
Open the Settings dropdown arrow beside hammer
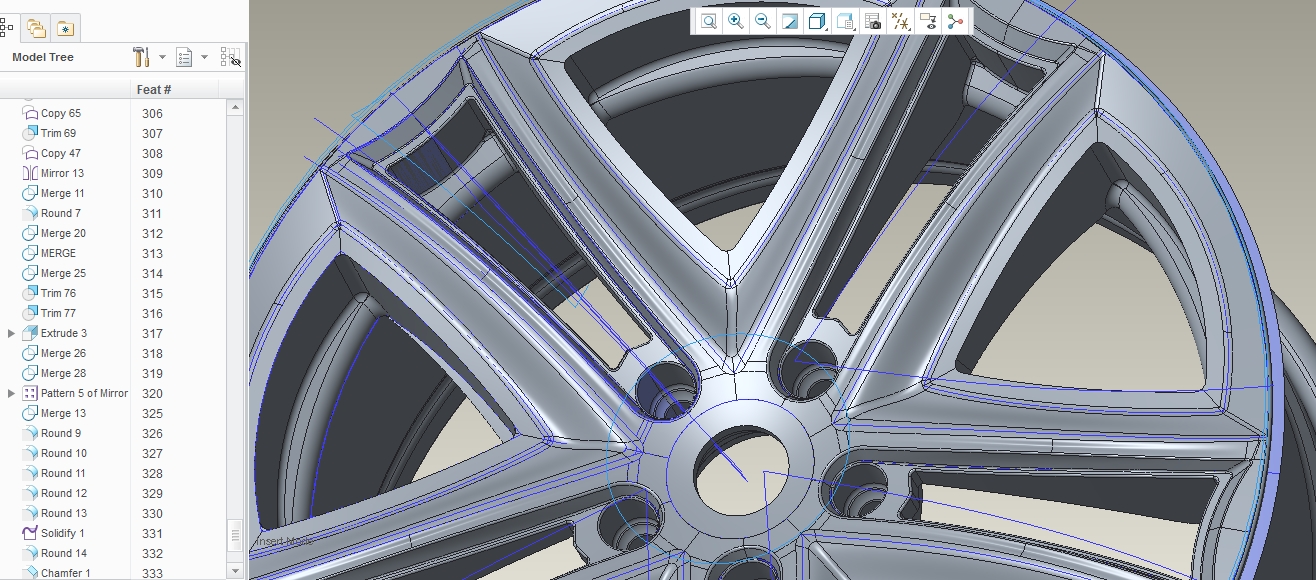[x=162, y=57]
